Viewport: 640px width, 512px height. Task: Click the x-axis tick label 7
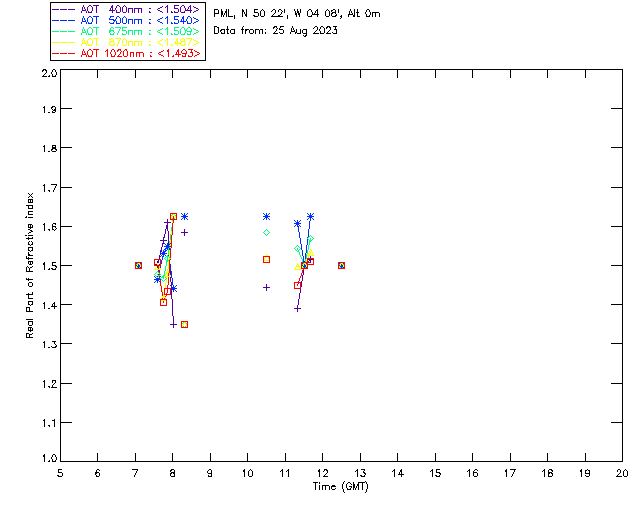[x=135, y=473]
